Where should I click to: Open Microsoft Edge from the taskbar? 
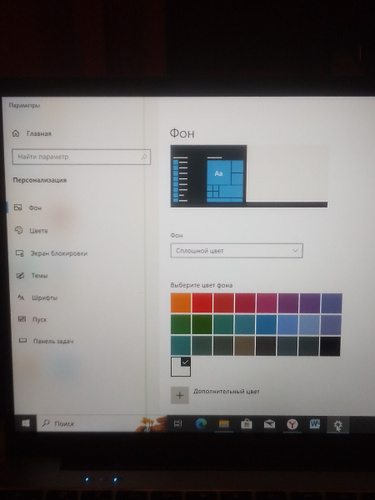(x=201, y=424)
